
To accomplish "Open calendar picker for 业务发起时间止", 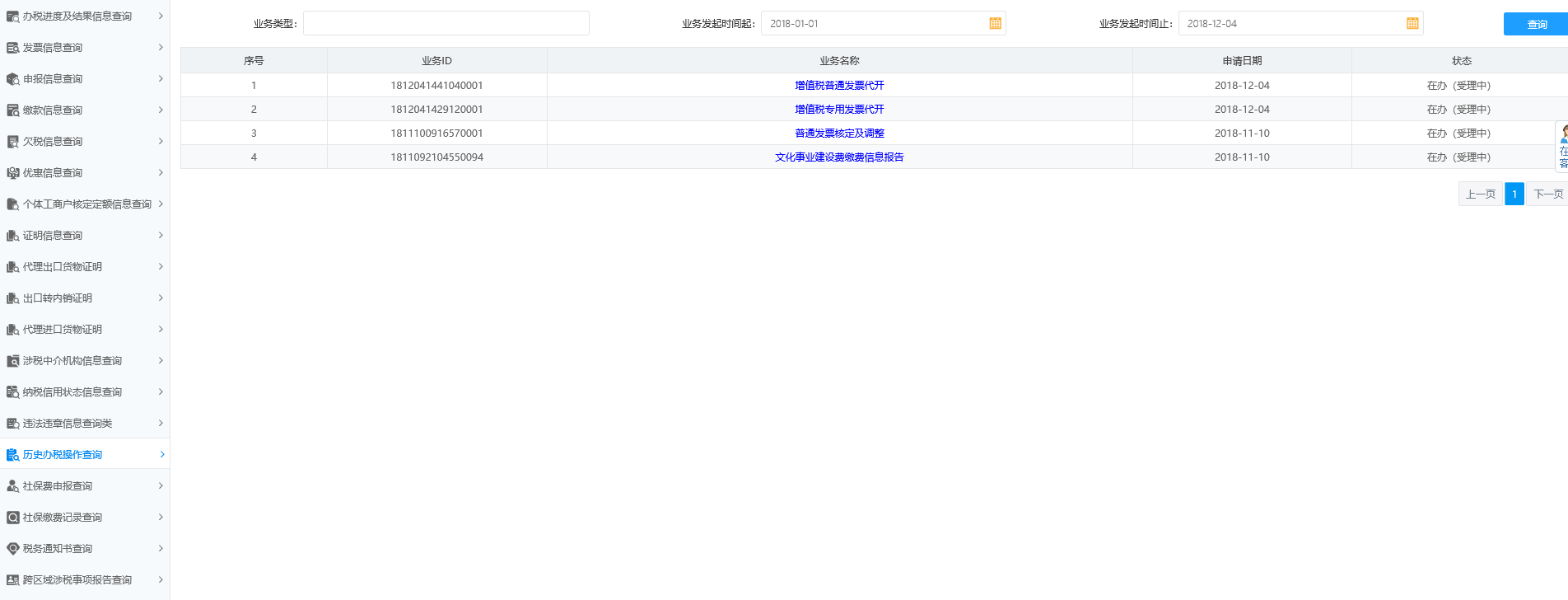I will pos(1412,24).
